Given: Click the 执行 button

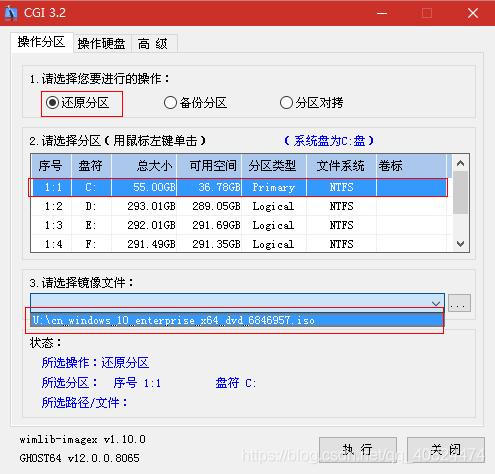Looking at the screenshot, I should (358, 450).
